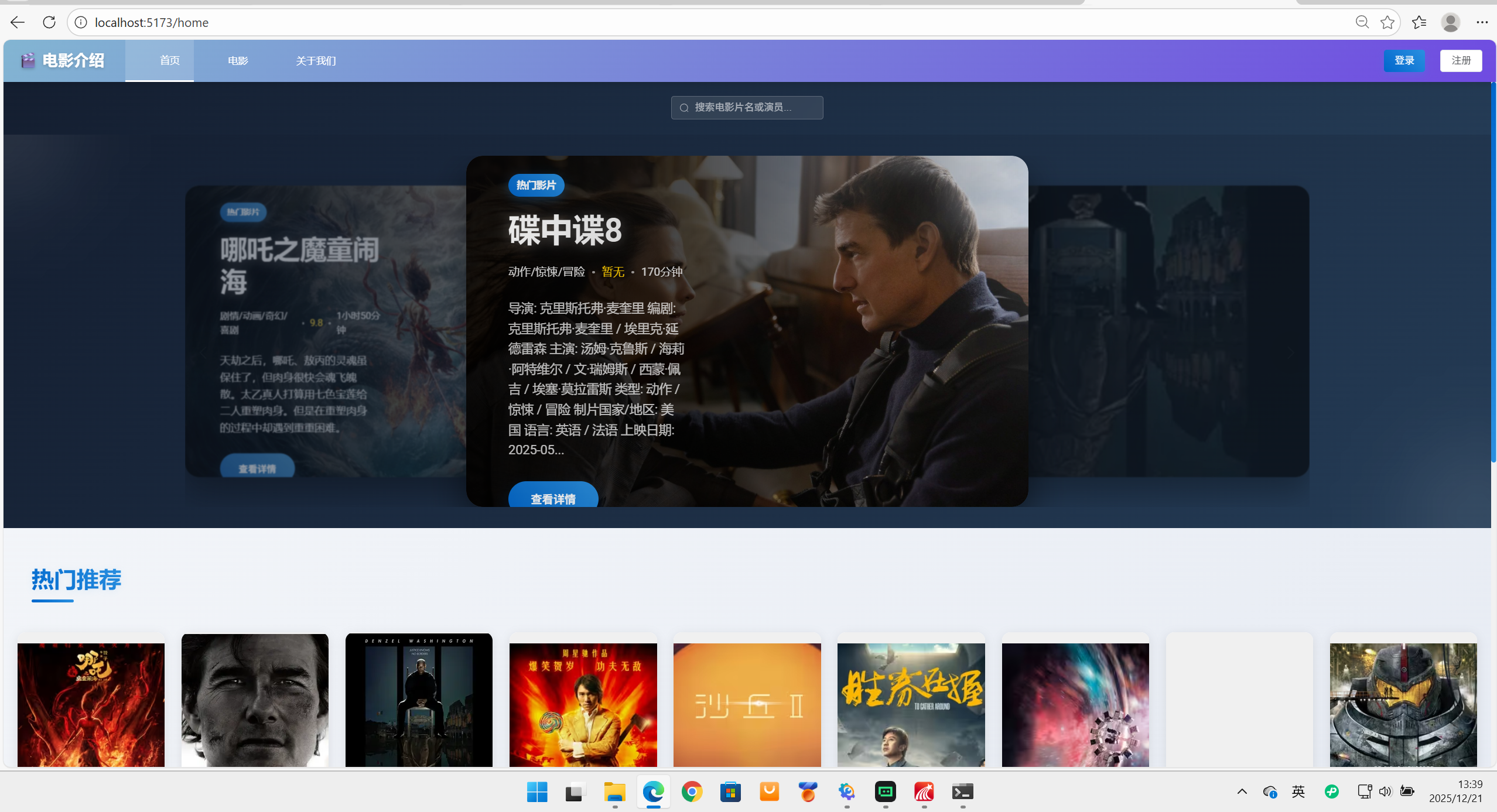Screen dimensions: 1497x812
Task: Open the 功夫无敌 poster thumbnail
Action: click(x=583, y=705)
